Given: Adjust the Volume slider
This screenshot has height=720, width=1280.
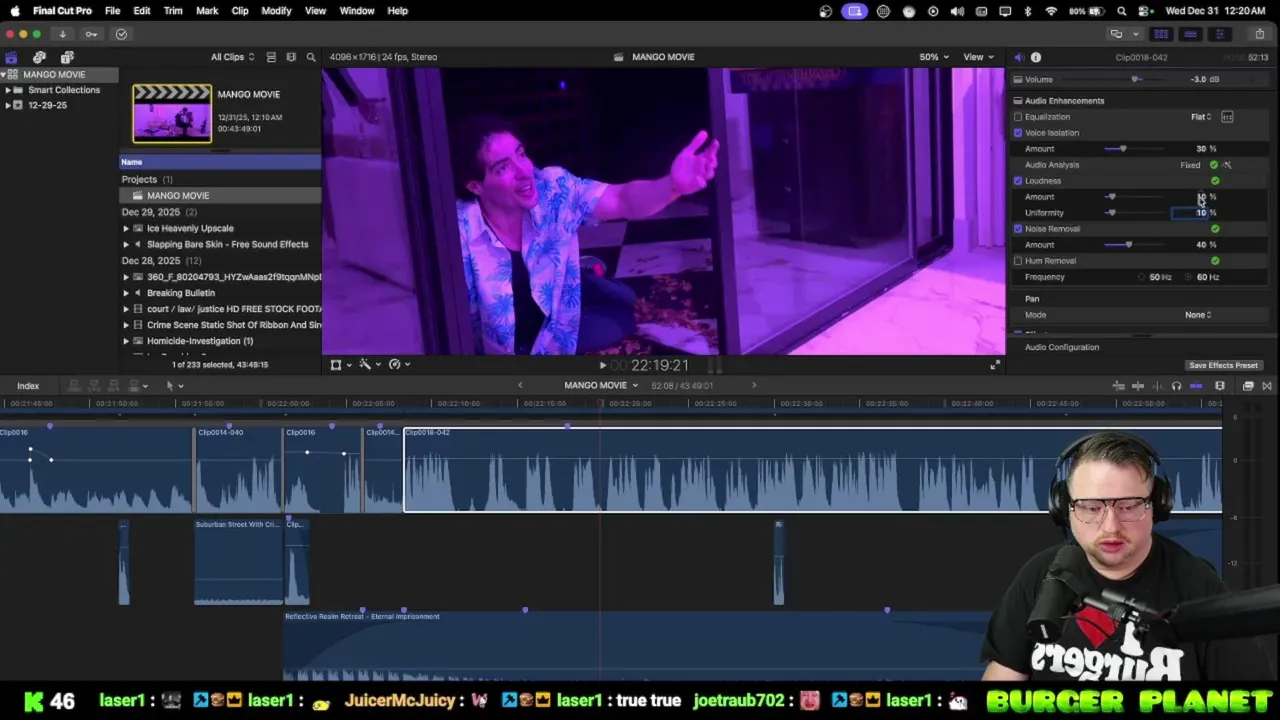Looking at the screenshot, I should [x=1135, y=80].
